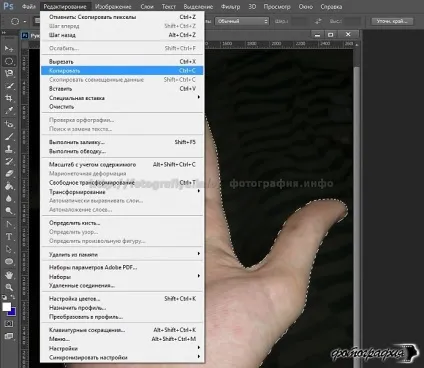The image size is (424, 368).
Task: Choose Выполнить заливку entry
Action: pos(122,142)
